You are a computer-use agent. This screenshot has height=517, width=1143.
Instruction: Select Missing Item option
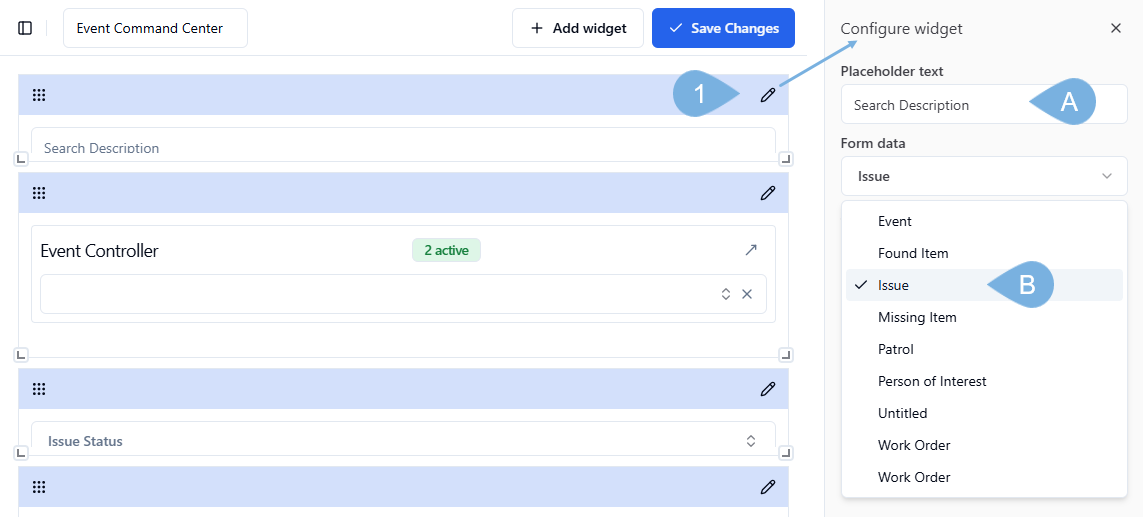tap(984, 317)
